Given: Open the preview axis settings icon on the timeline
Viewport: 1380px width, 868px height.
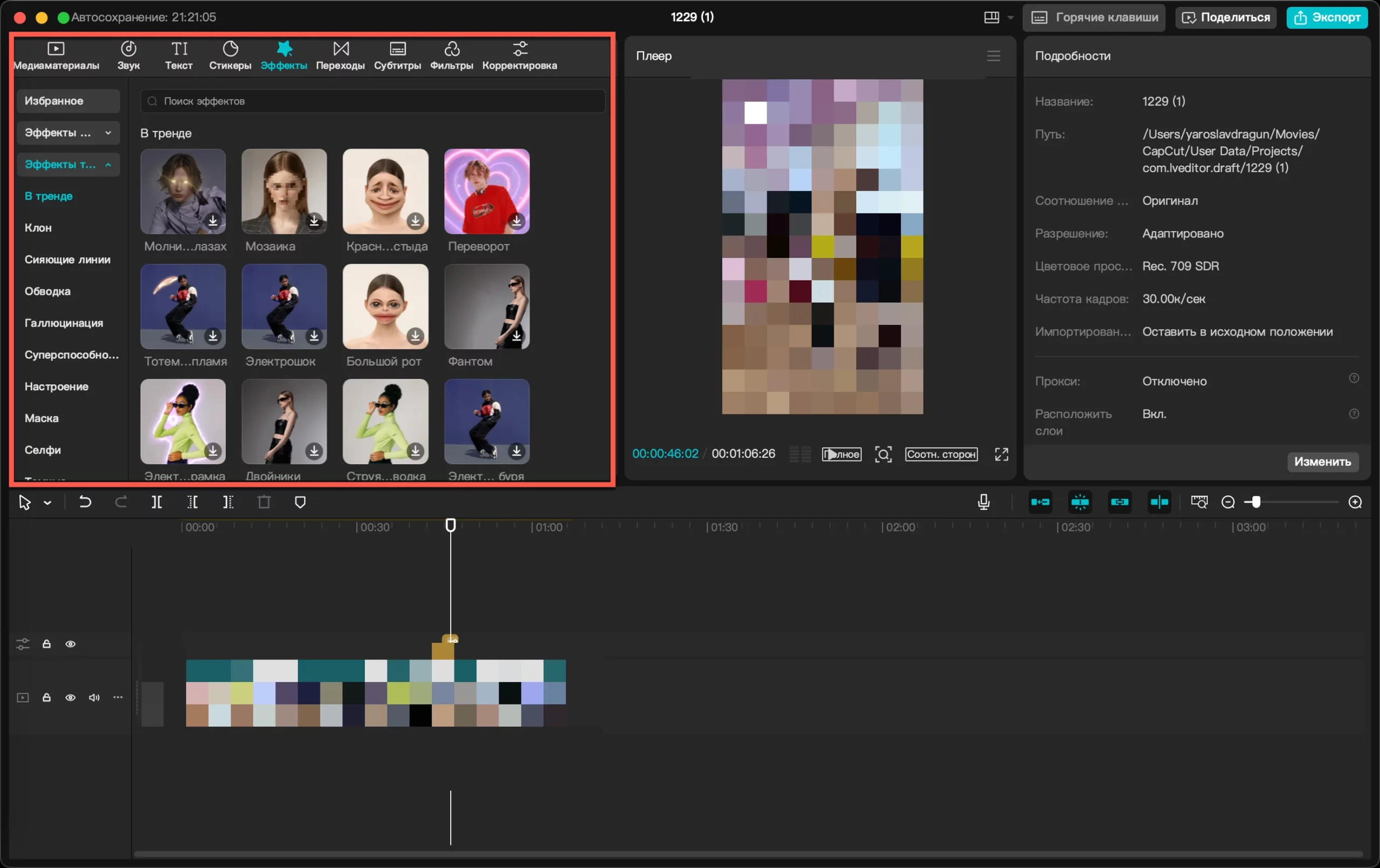Looking at the screenshot, I should [1199, 503].
